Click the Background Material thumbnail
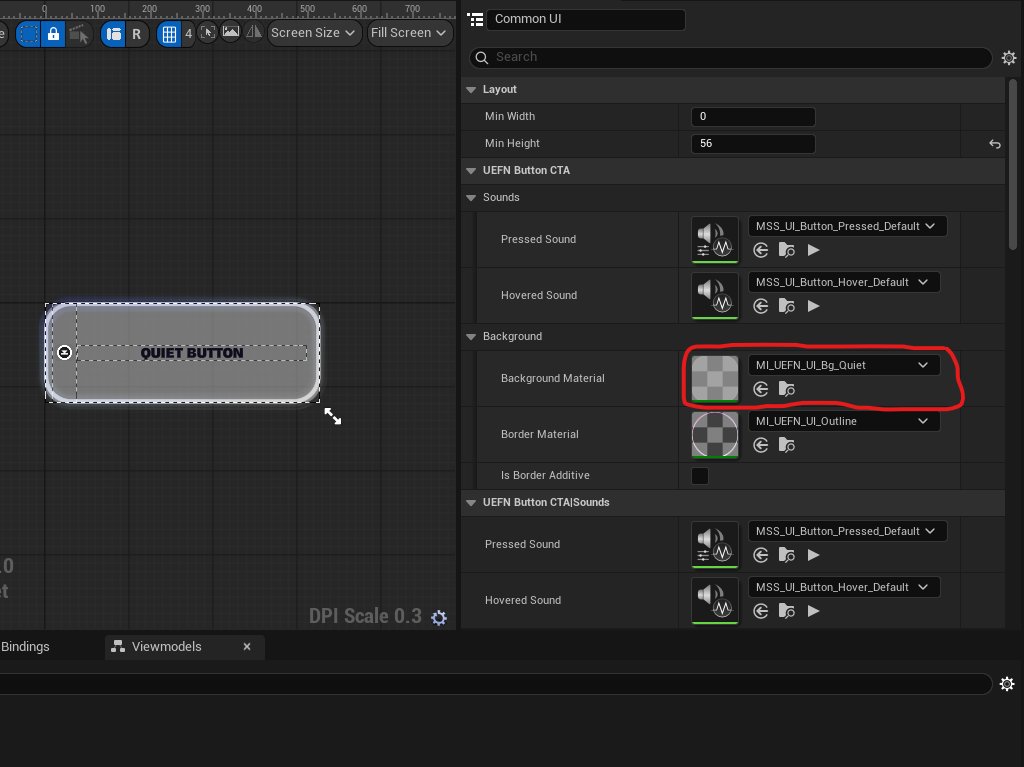 click(714, 379)
